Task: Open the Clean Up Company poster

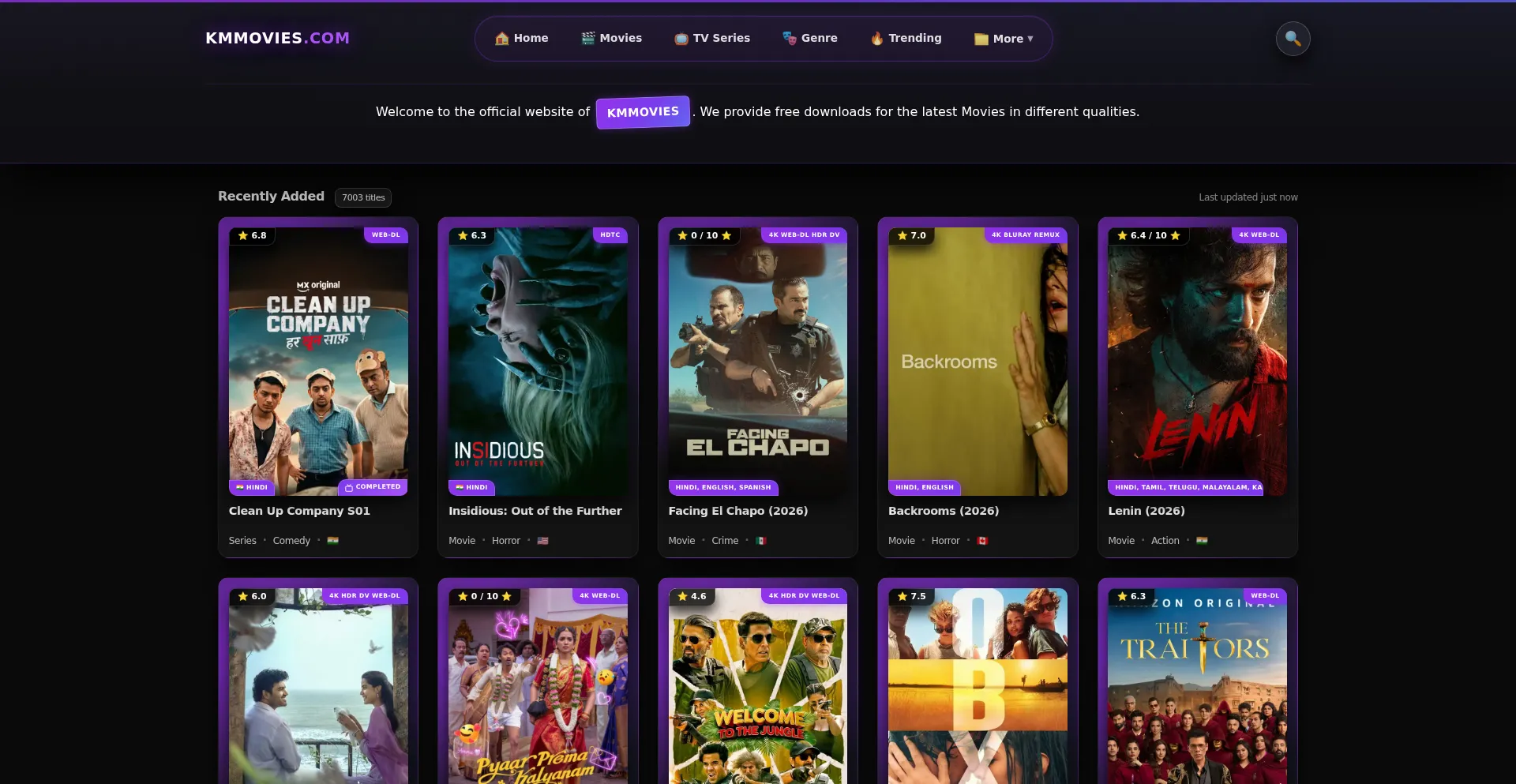Action: [x=318, y=362]
